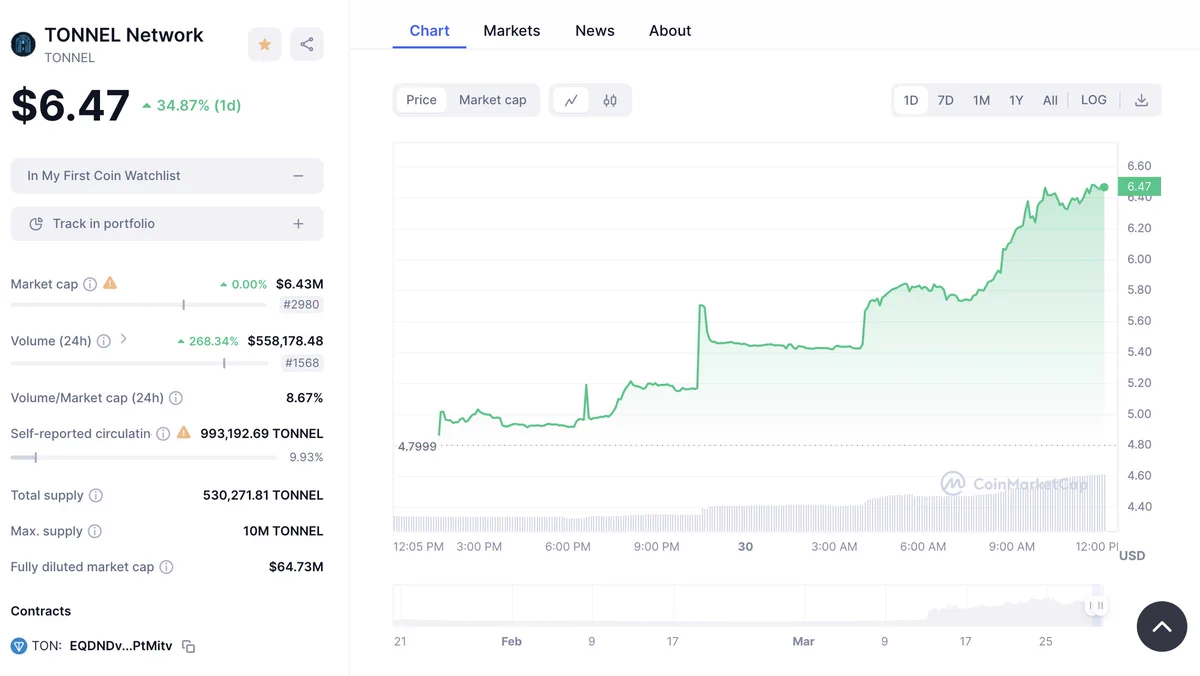
Task: Open the share icon button
Action: [307, 44]
